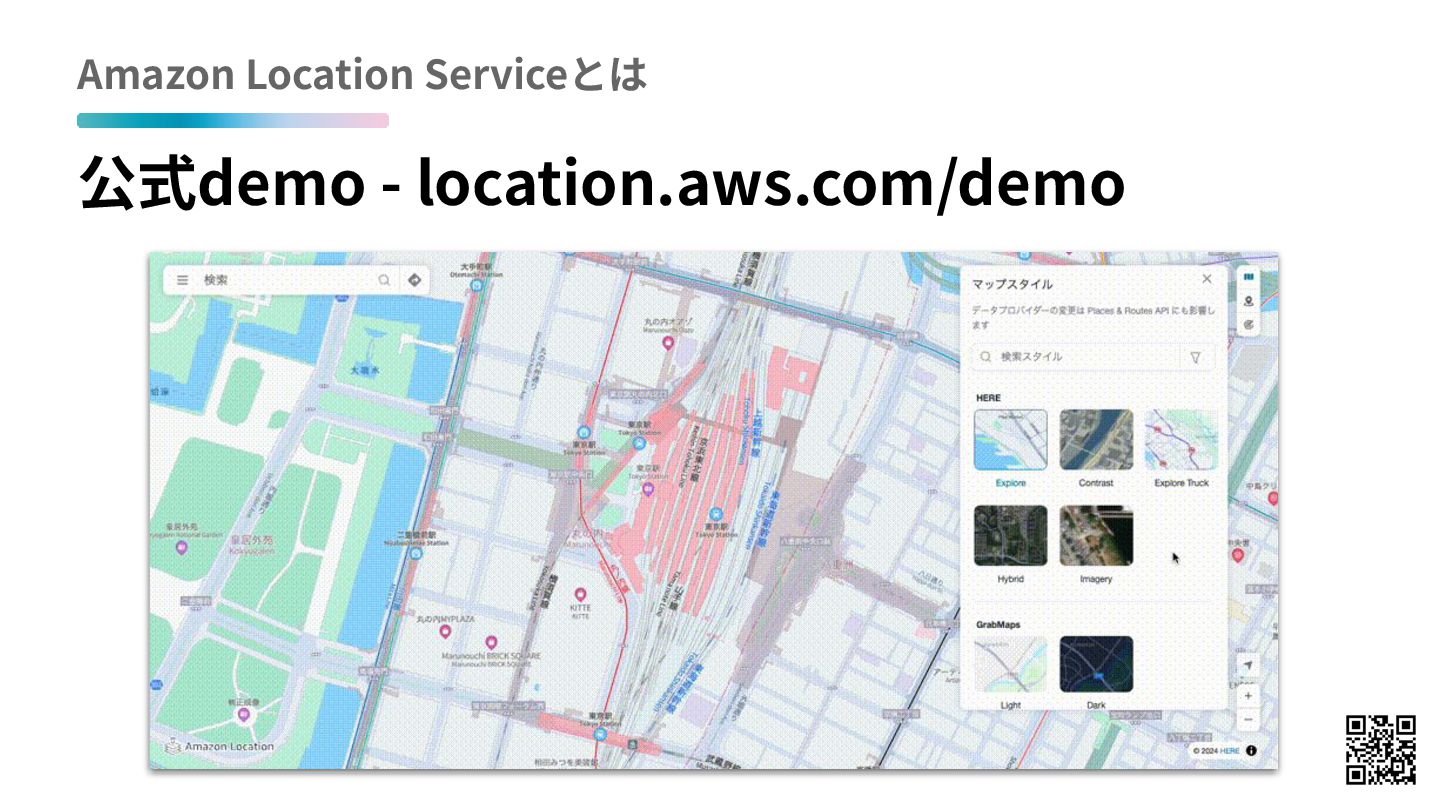Select the Imagery map style thumbnail

[x=1096, y=536]
